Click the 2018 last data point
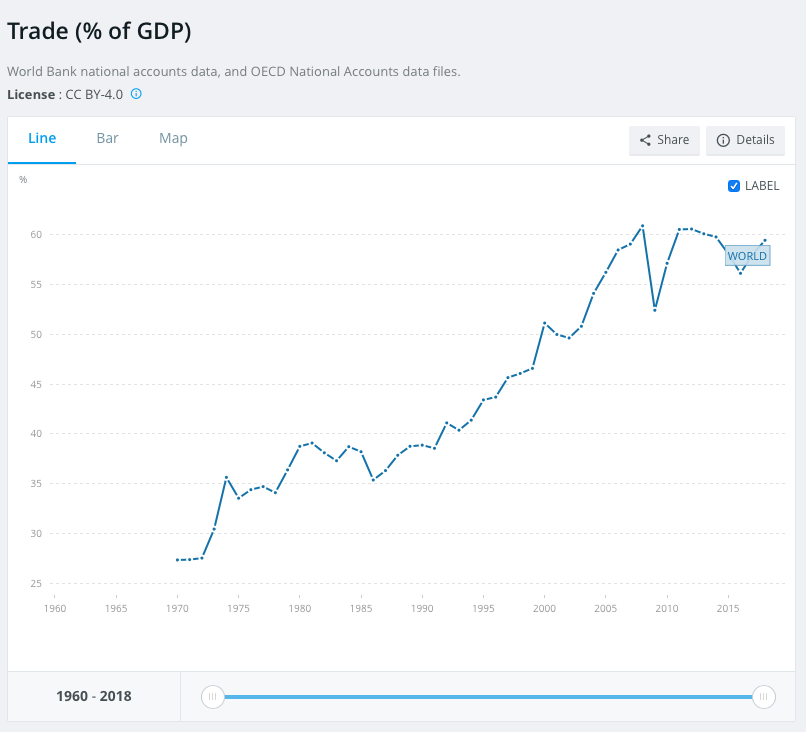The height and width of the screenshot is (732, 806). (765, 240)
